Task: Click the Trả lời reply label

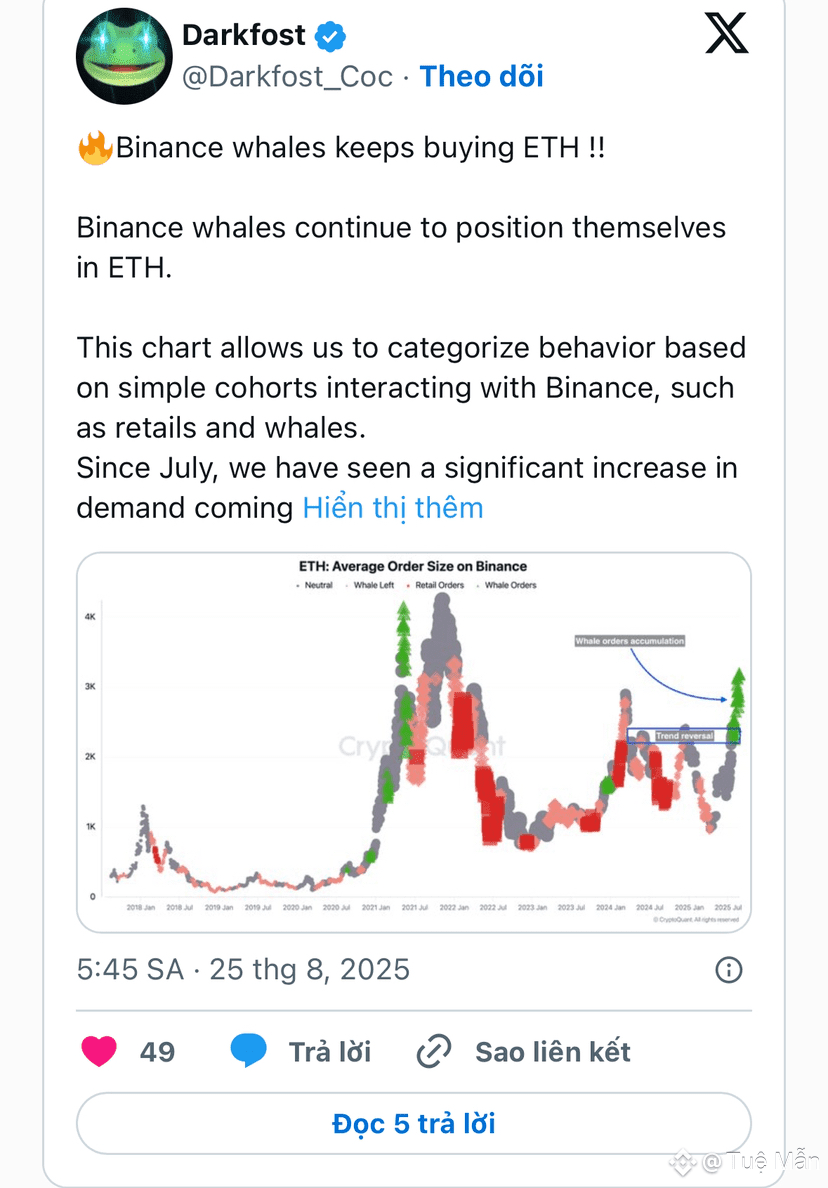Action: coord(330,1052)
